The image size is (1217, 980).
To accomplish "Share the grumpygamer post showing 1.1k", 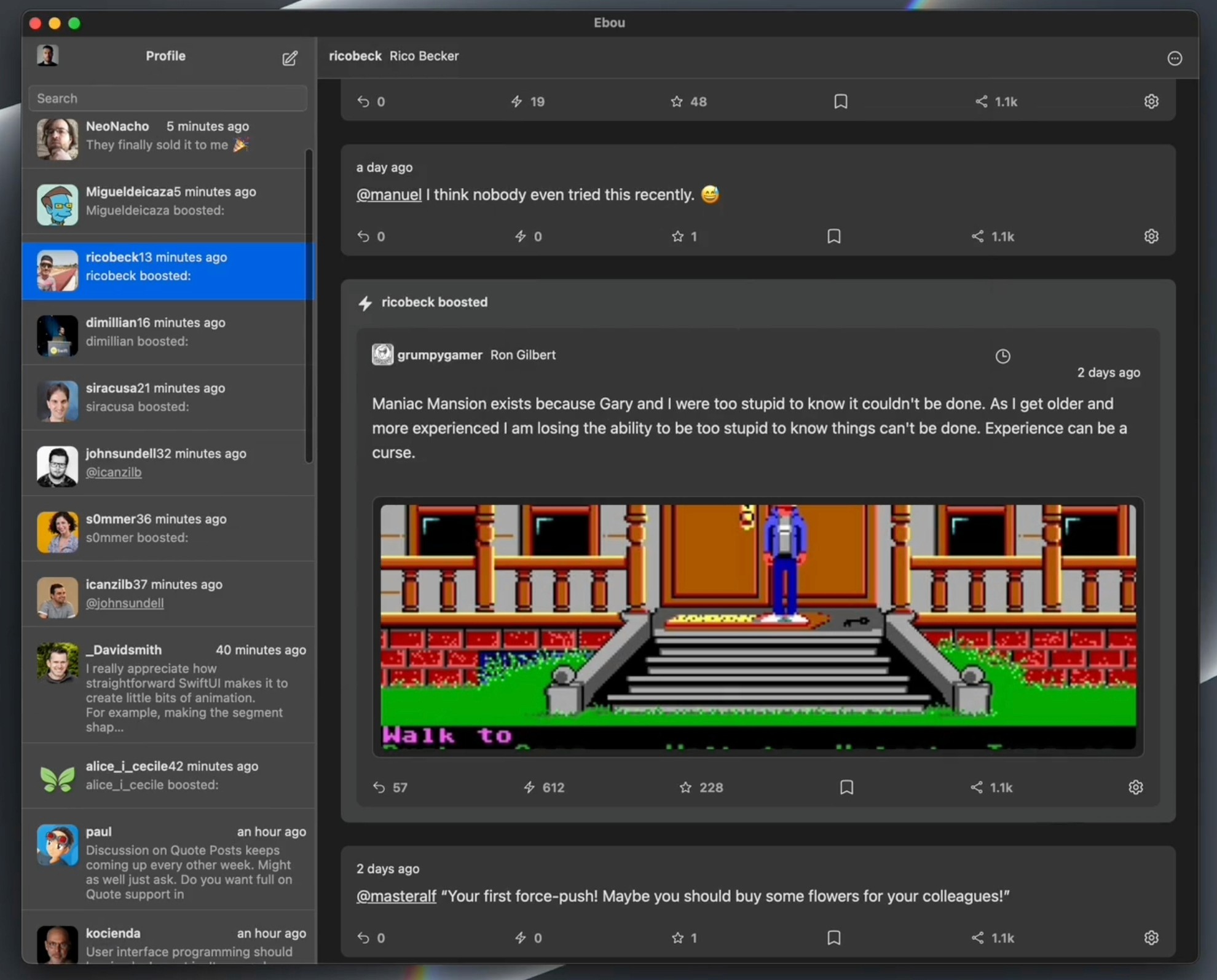I will (x=977, y=787).
